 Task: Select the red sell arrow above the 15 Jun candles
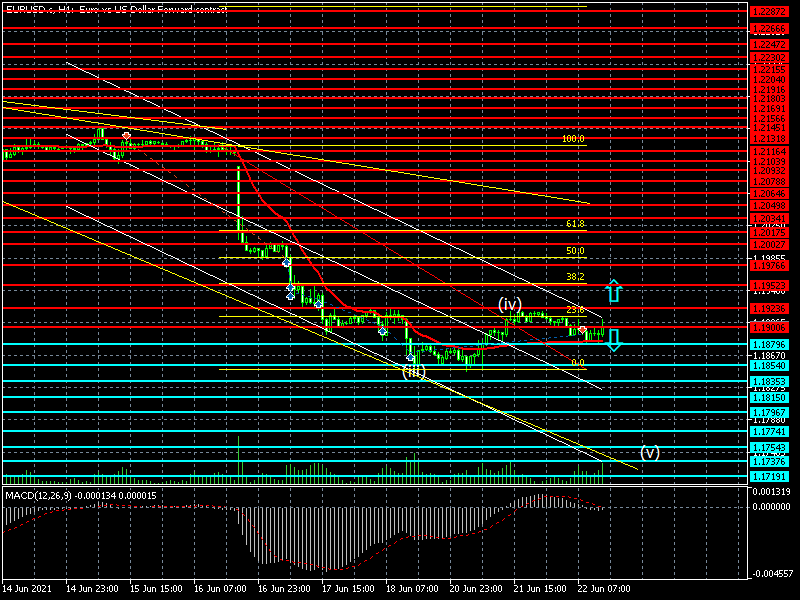click(127, 136)
